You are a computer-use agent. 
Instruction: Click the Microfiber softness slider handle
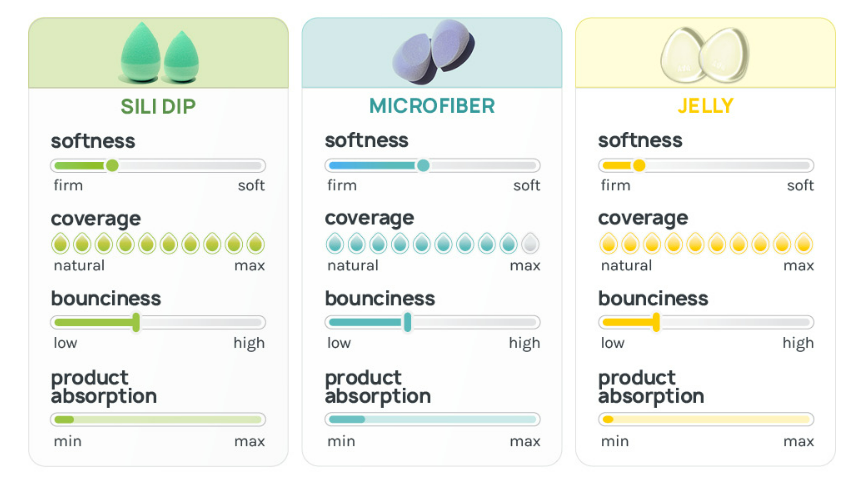click(x=423, y=166)
